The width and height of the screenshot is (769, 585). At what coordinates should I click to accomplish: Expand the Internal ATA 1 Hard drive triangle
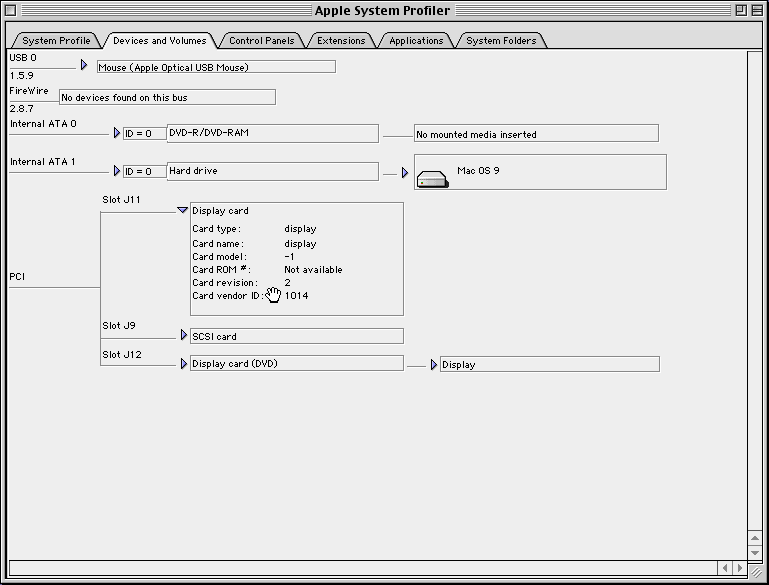click(117, 171)
